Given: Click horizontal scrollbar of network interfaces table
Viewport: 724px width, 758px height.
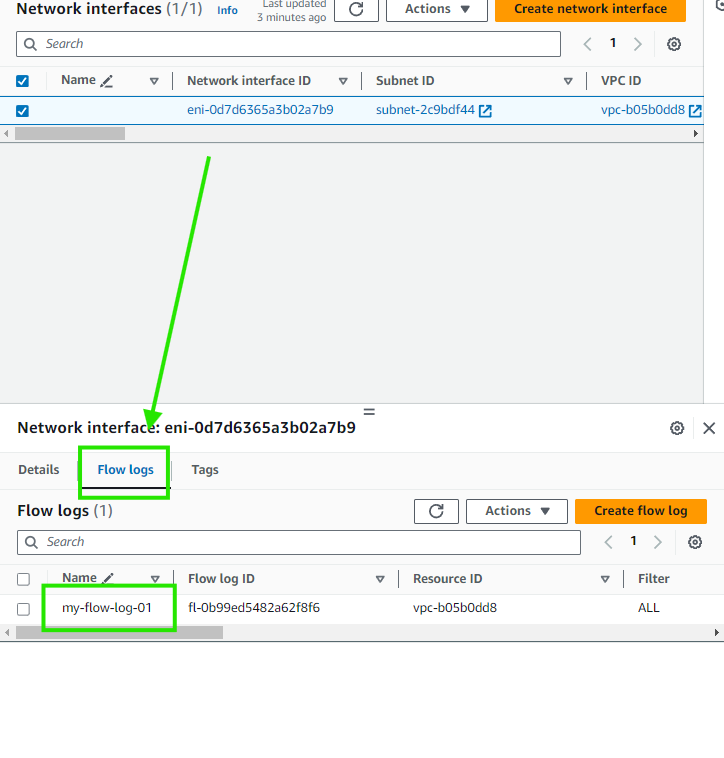Looking at the screenshot, I should pyautogui.click(x=70, y=133).
